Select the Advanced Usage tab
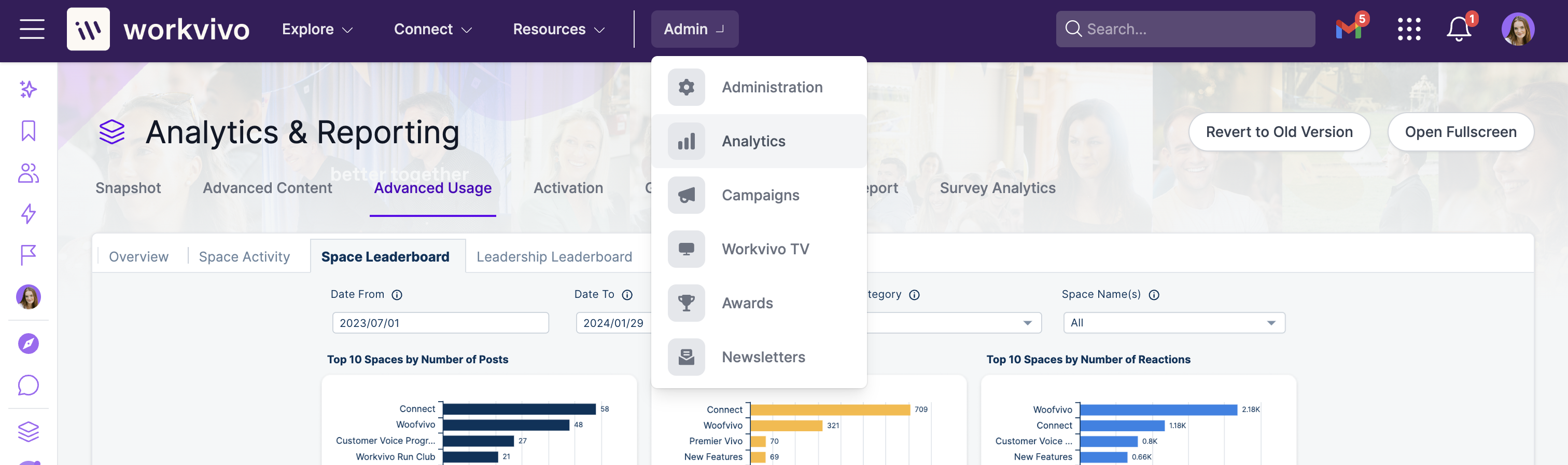This screenshot has width=1568, height=465. click(433, 188)
